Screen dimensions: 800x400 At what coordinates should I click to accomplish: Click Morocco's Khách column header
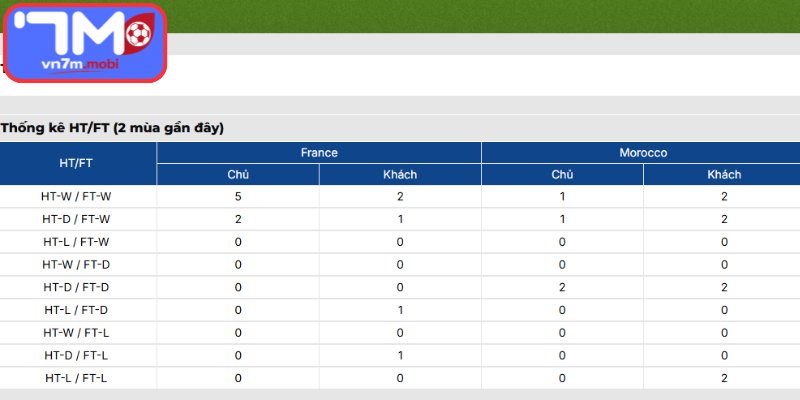(x=724, y=174)
